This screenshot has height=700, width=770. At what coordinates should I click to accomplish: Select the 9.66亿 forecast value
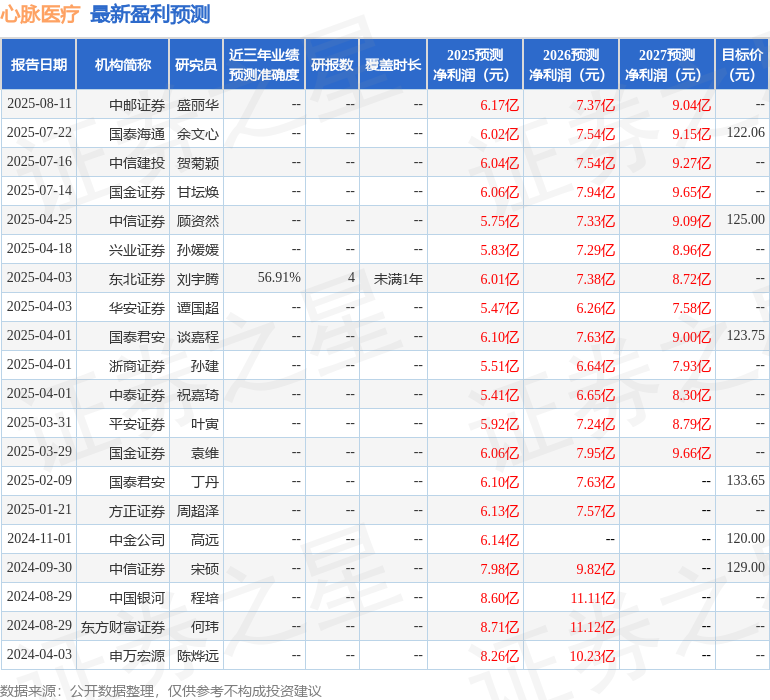click(691, 453)
